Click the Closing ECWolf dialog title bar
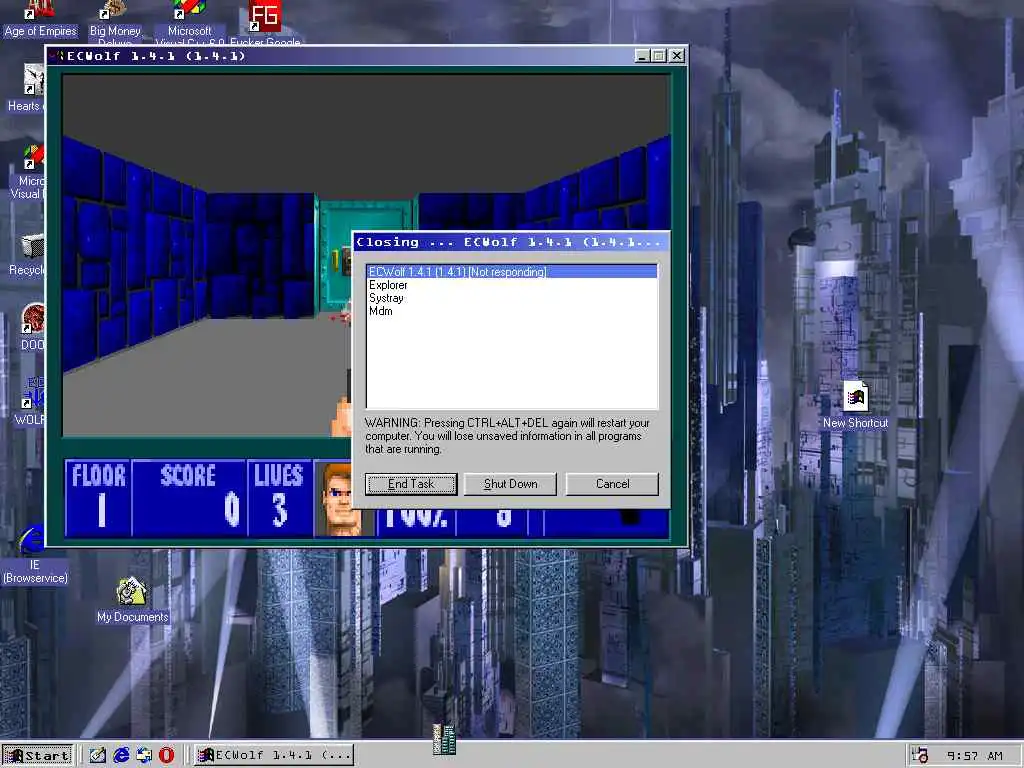This screenshot has width=1024, height=768. pyautogui.click(x=511, y=242)
